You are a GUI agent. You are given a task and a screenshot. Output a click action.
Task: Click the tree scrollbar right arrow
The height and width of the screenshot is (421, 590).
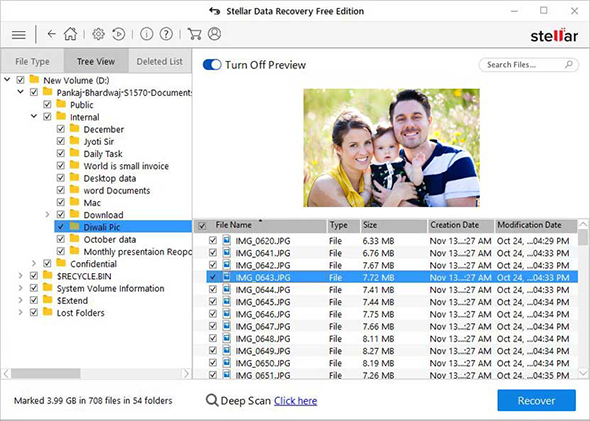(x=186, y=374)
